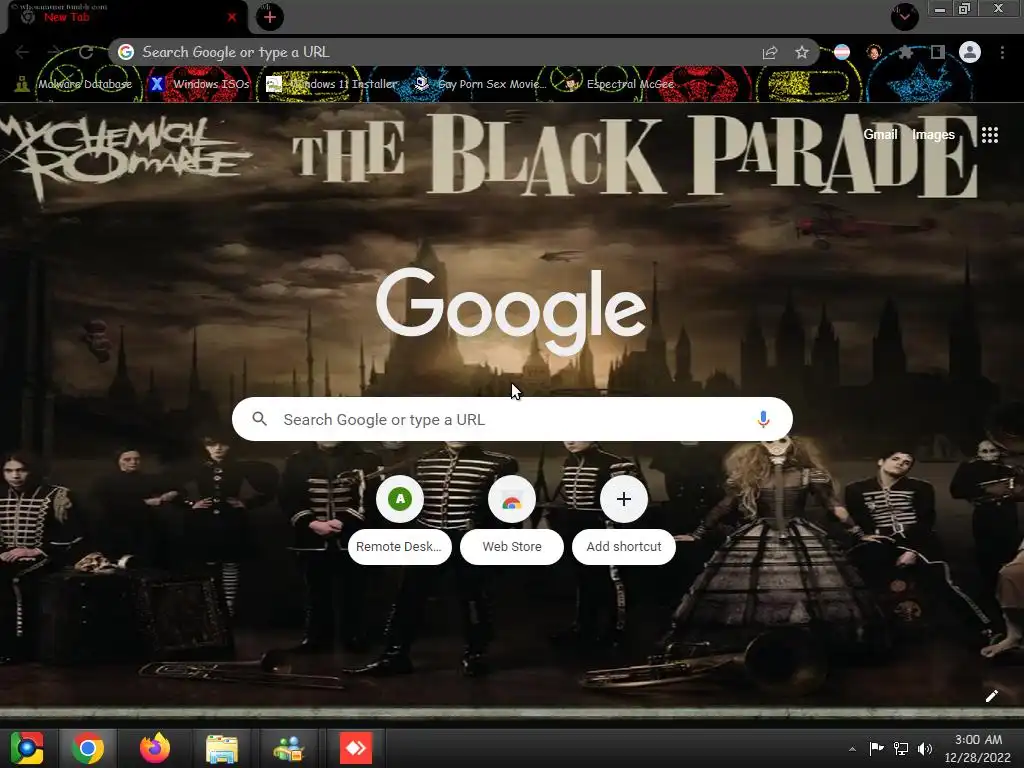Close the New Tab tab
Viewport: 1024px width, 768px height.
pyautogui.click(x=232, y=18)
